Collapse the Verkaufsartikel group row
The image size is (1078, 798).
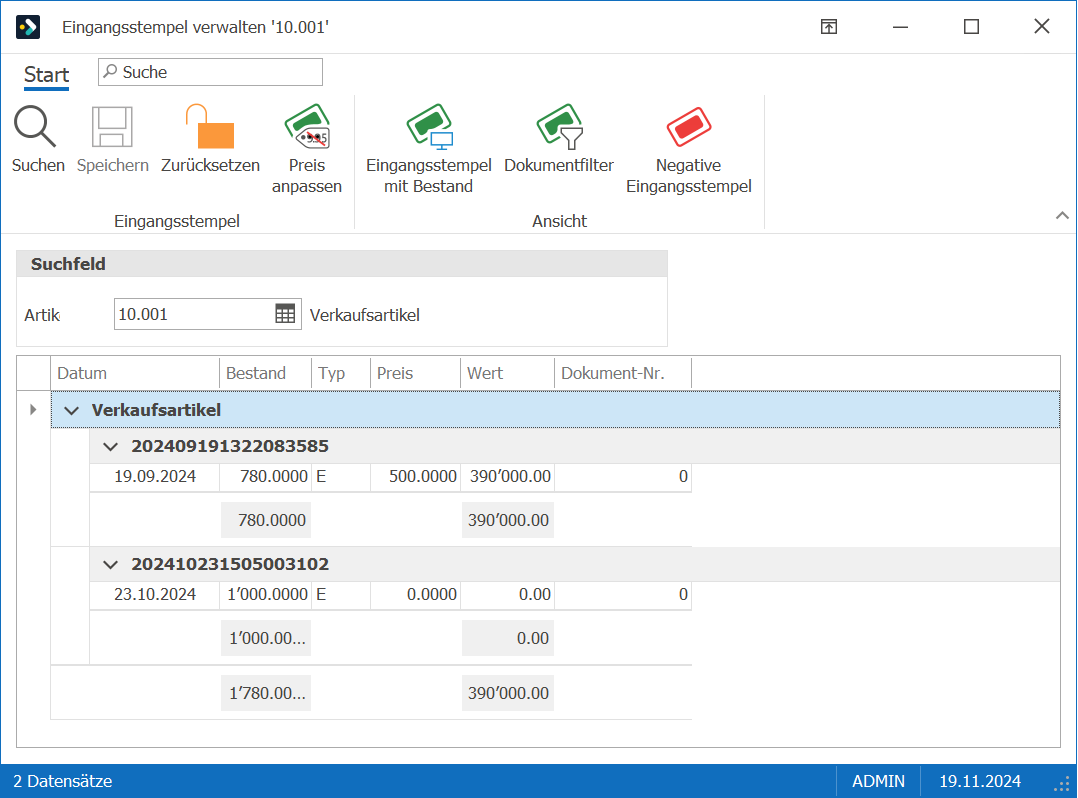pos(72,410)
